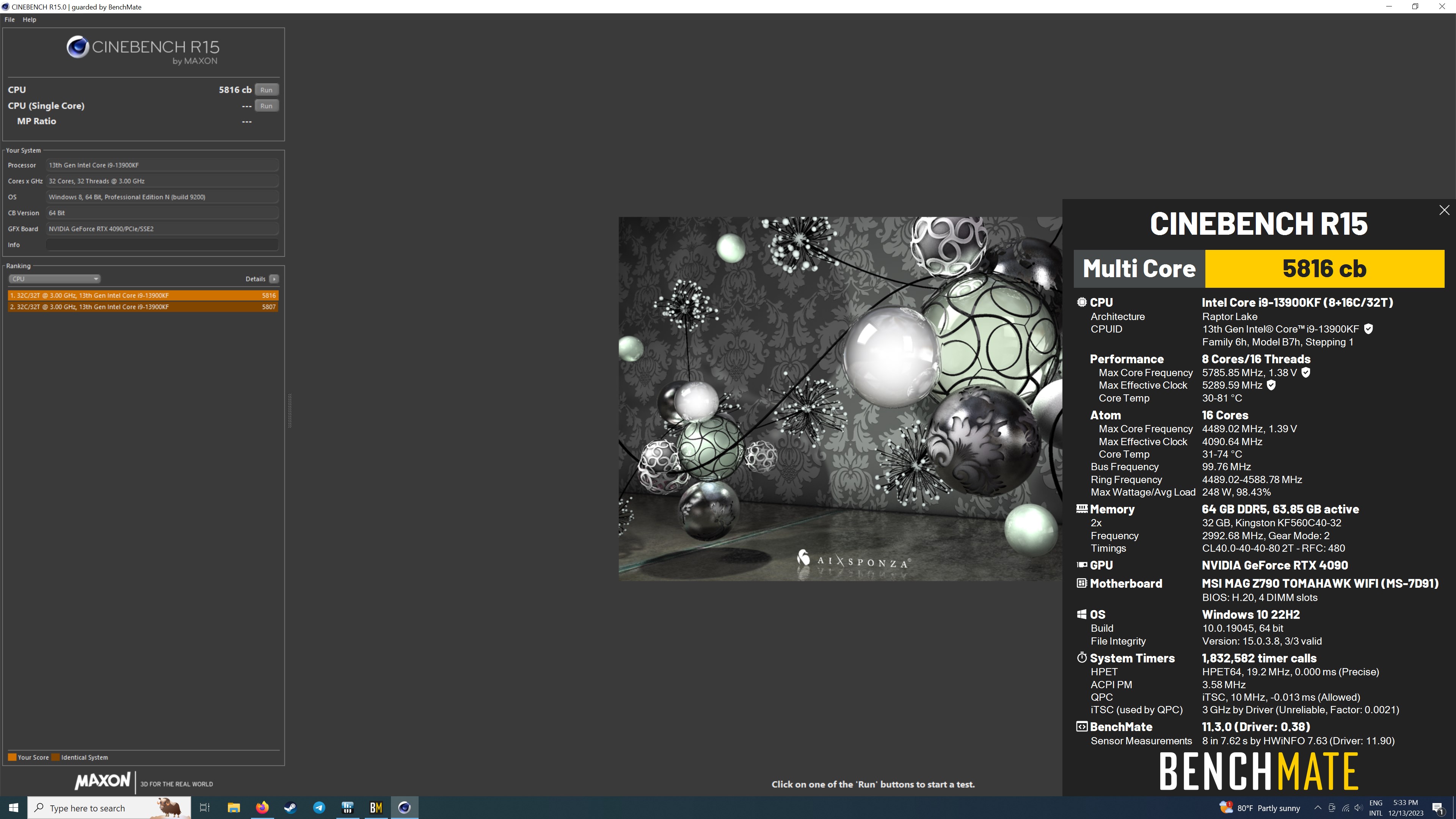The image size is (1456, 819).
Task: Click the Cinebench R15 logo sphere
Action: 77,47
